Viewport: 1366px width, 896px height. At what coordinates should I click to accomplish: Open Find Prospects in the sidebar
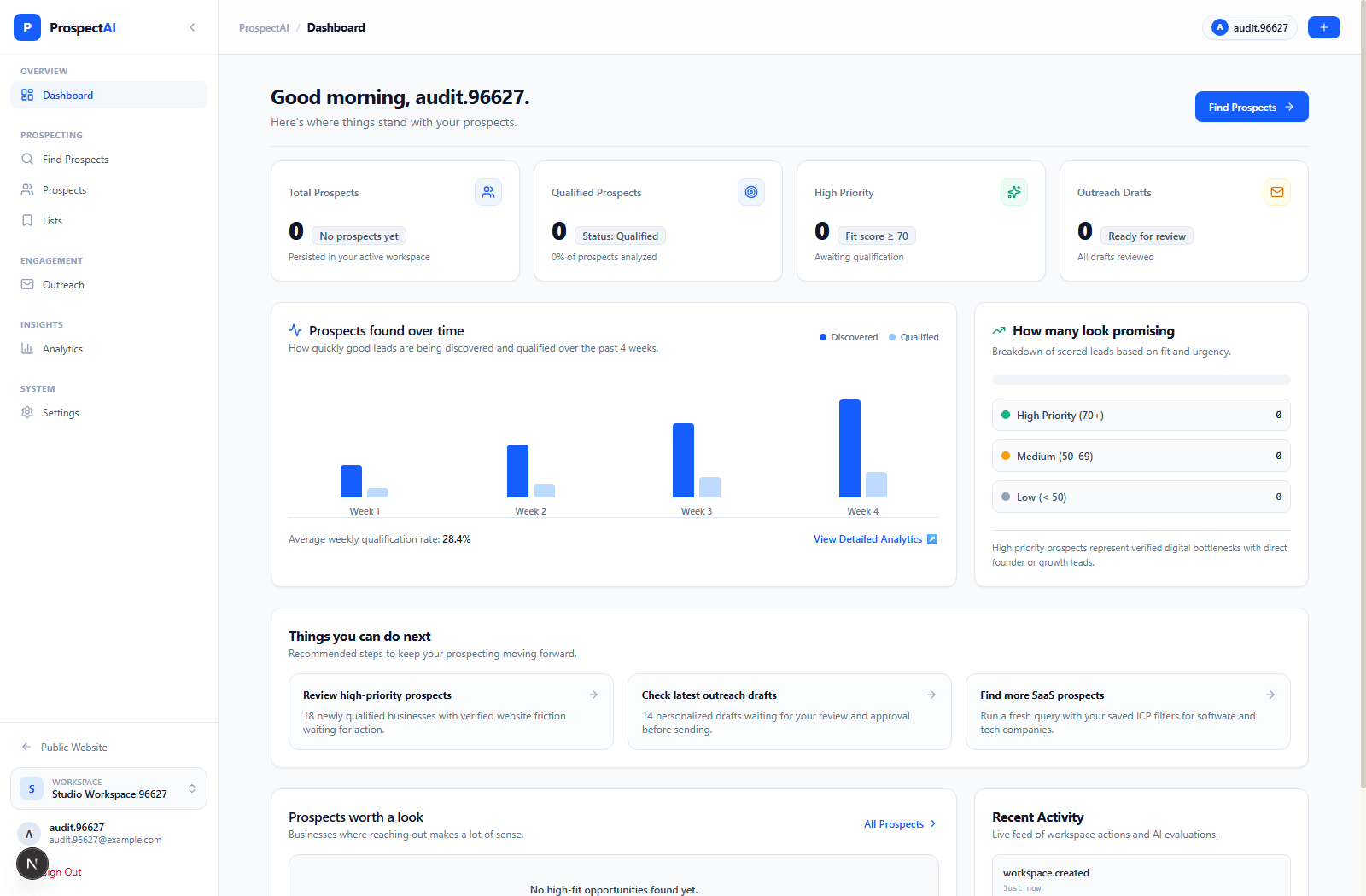pyautogui.click(x=108, y=159)
